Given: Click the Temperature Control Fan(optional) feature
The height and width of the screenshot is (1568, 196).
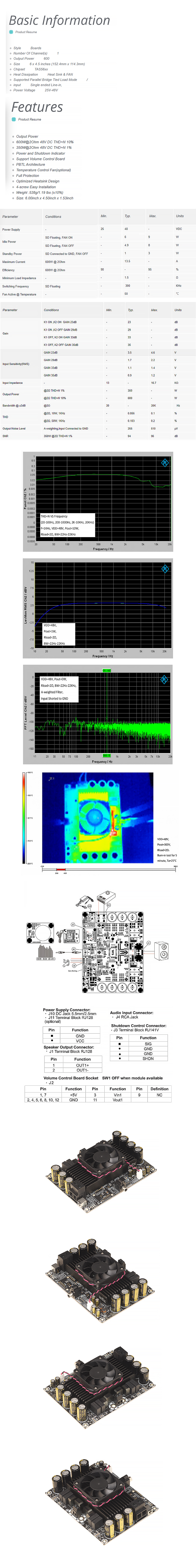Looking at the screenshot, I should click(43, 170).
